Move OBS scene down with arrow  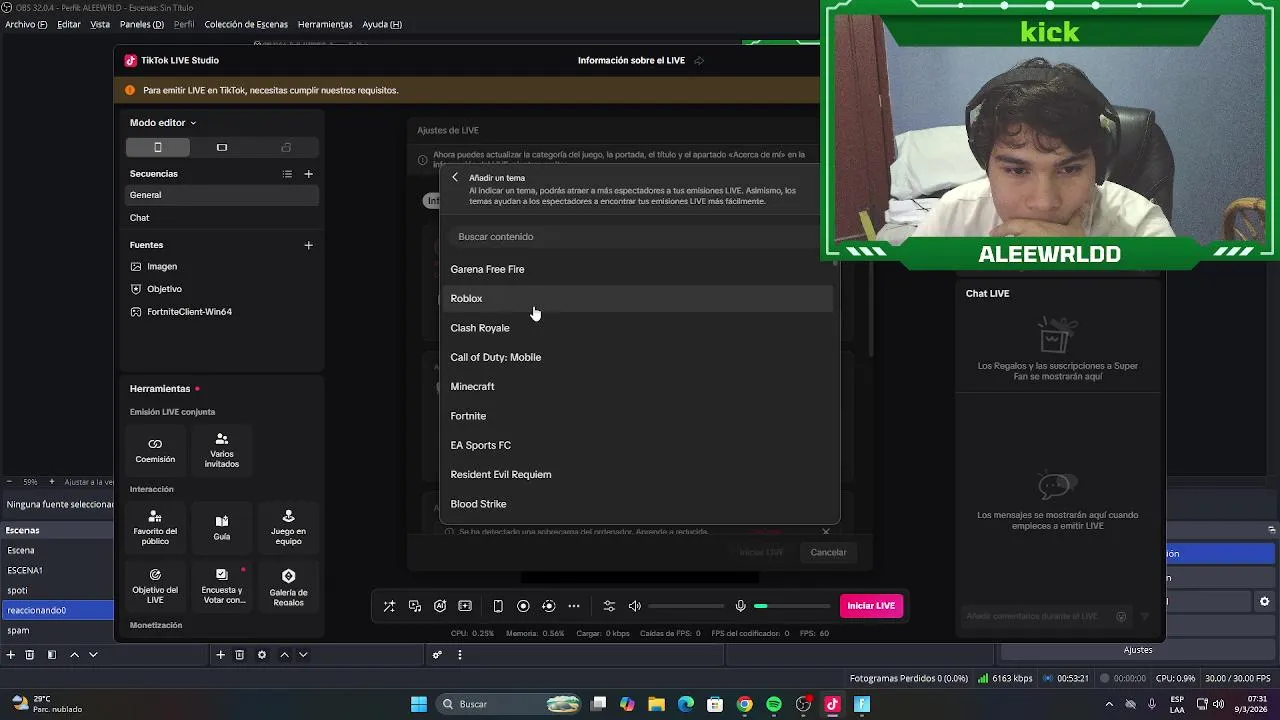93,655
